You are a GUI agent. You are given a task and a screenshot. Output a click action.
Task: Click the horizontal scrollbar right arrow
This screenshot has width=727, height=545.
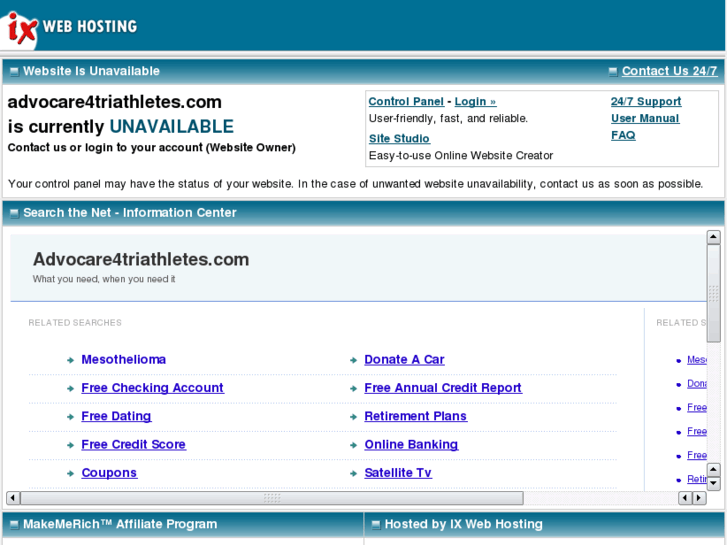click(x=699, y=498)
